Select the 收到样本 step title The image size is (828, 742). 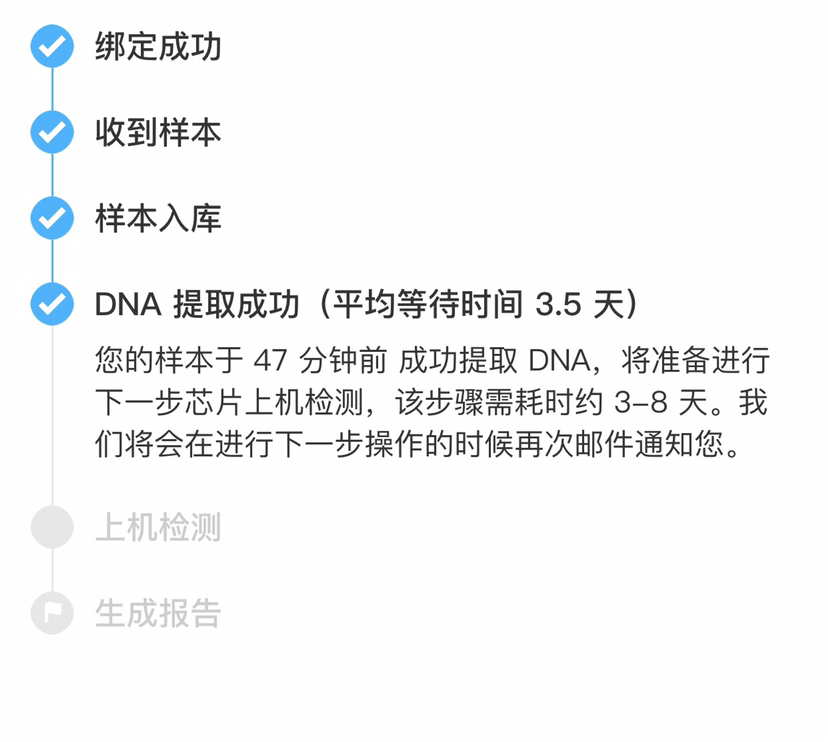(x=158, y=132)
